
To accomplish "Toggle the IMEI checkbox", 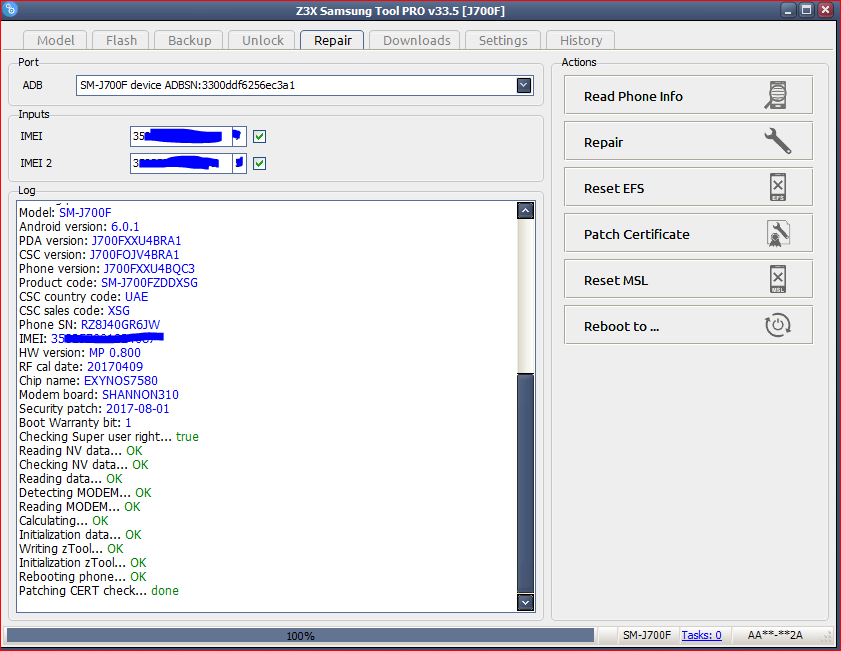I will click(259, 136).
